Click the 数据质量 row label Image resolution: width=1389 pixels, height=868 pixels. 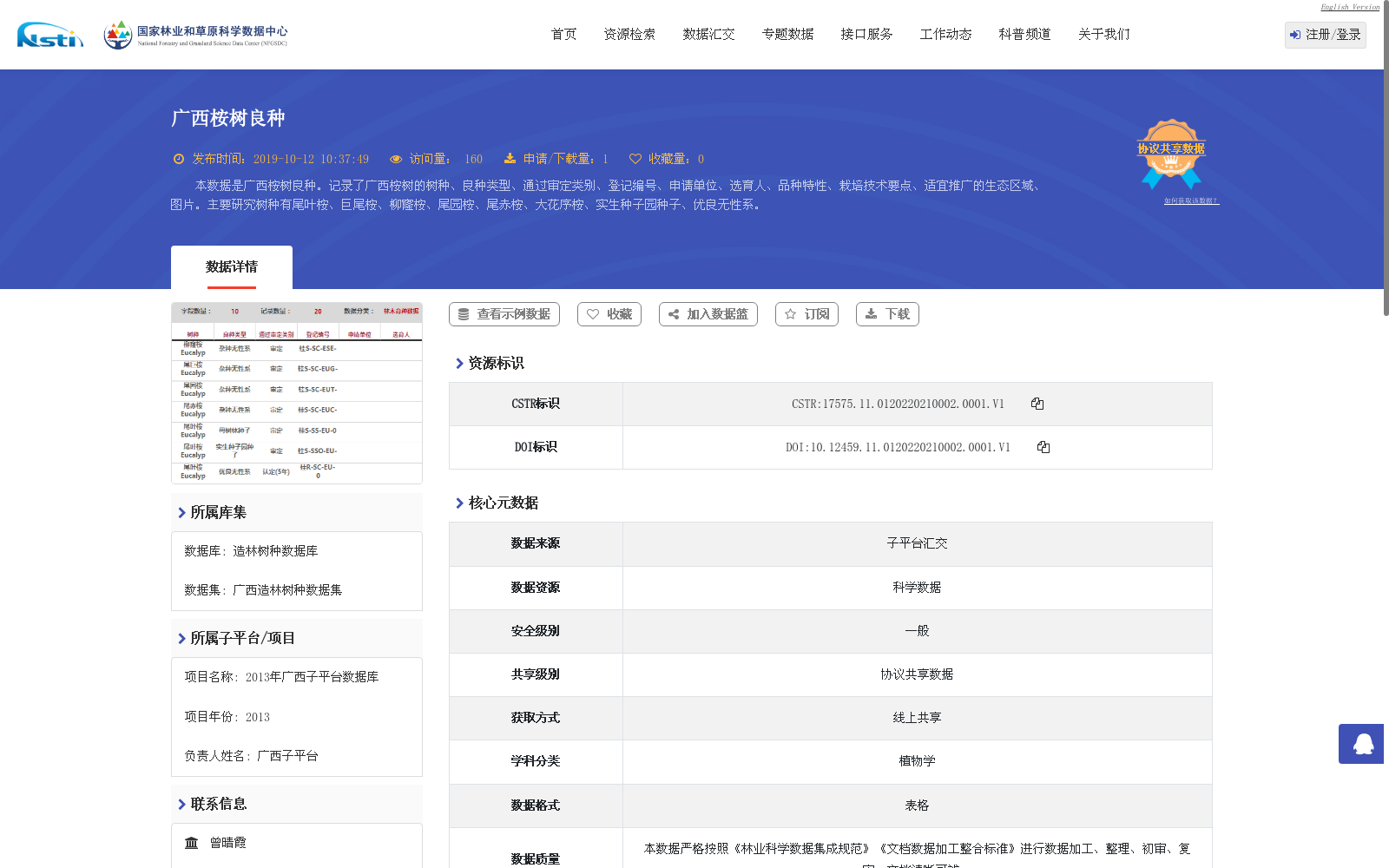(536, 859)
